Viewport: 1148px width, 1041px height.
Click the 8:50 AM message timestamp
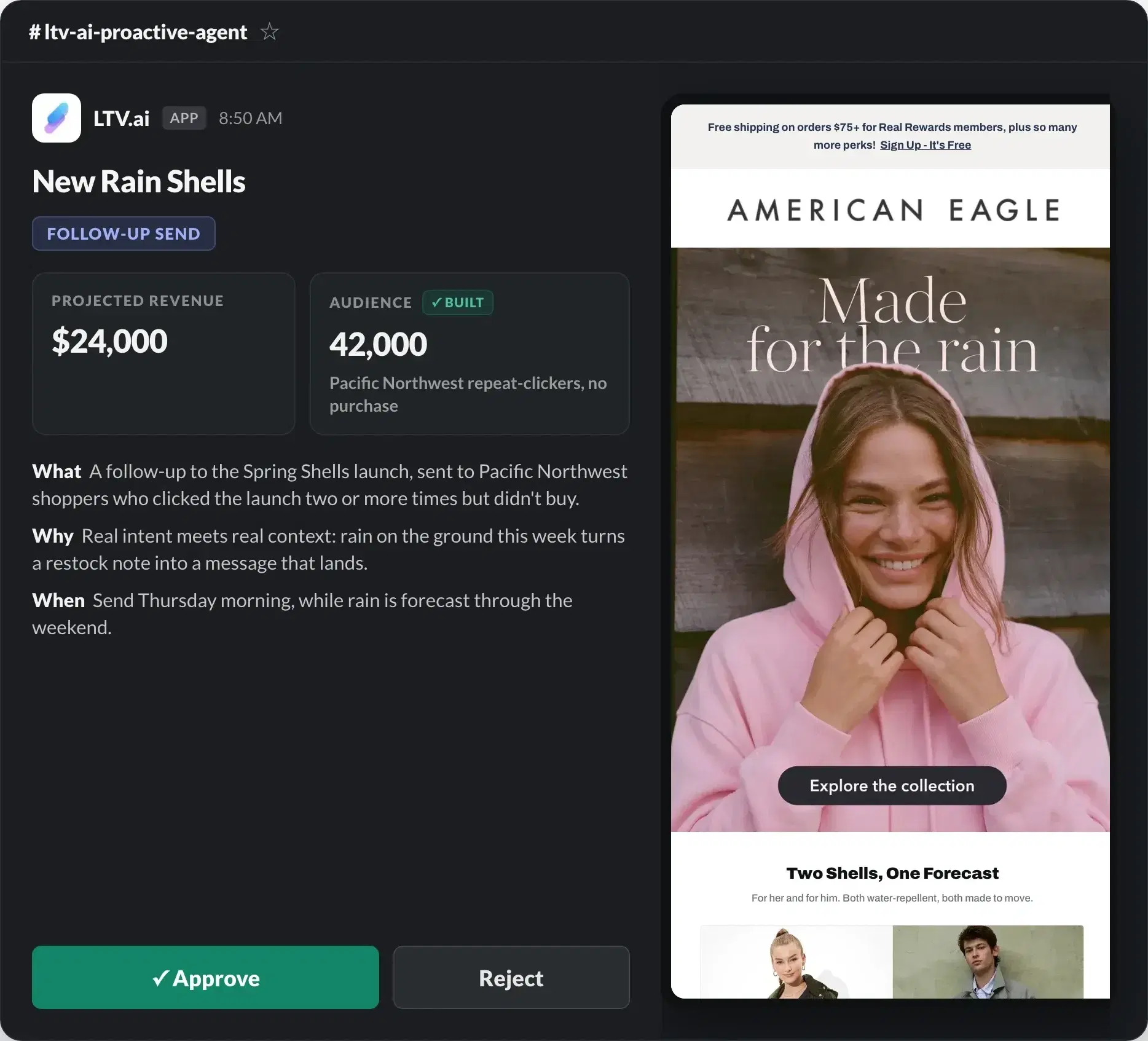click(x=251, y=118)
